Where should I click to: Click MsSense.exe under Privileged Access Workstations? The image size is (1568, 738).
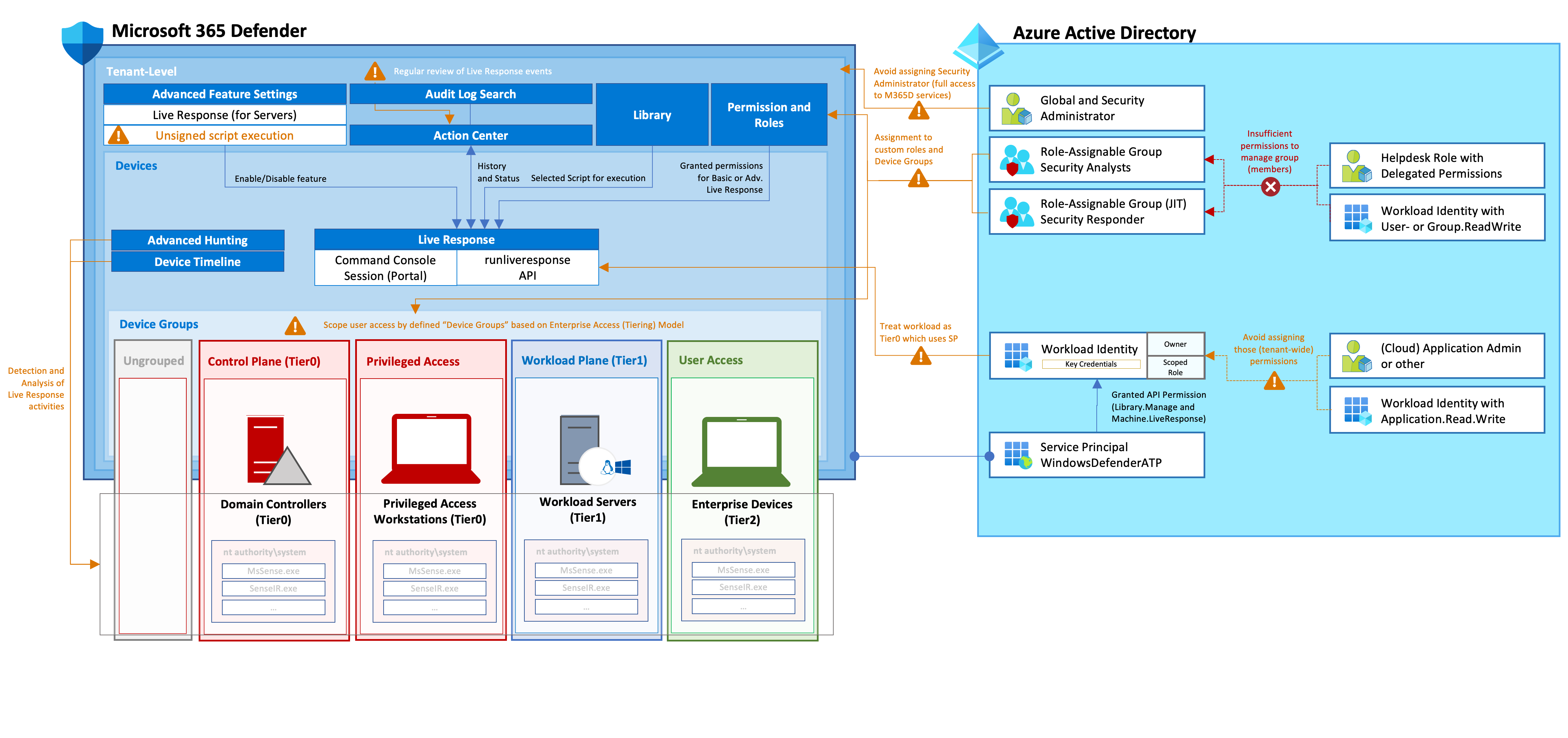[435, 571]
